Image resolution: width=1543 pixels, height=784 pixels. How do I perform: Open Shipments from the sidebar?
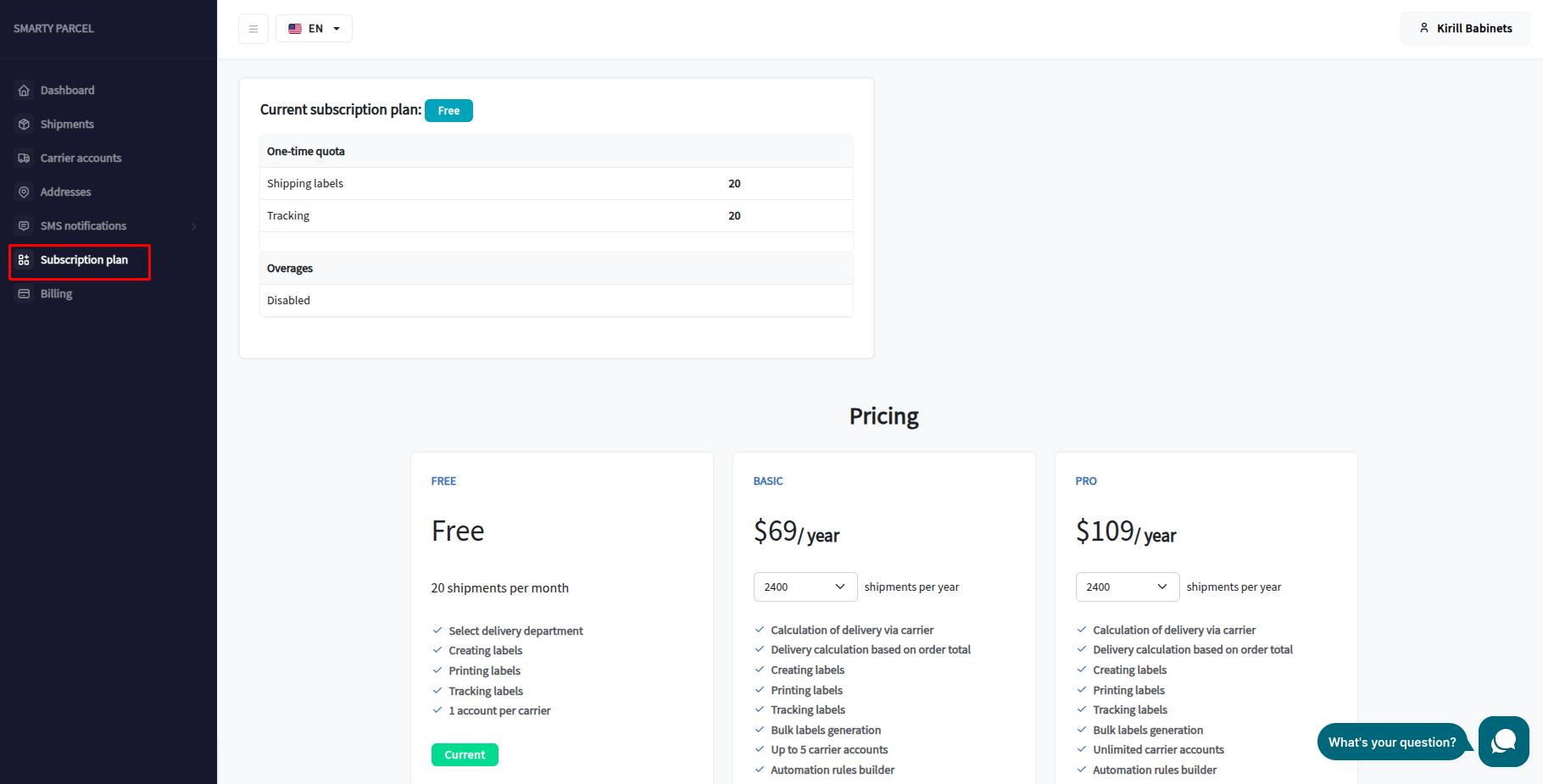click(x=67, y=125)
